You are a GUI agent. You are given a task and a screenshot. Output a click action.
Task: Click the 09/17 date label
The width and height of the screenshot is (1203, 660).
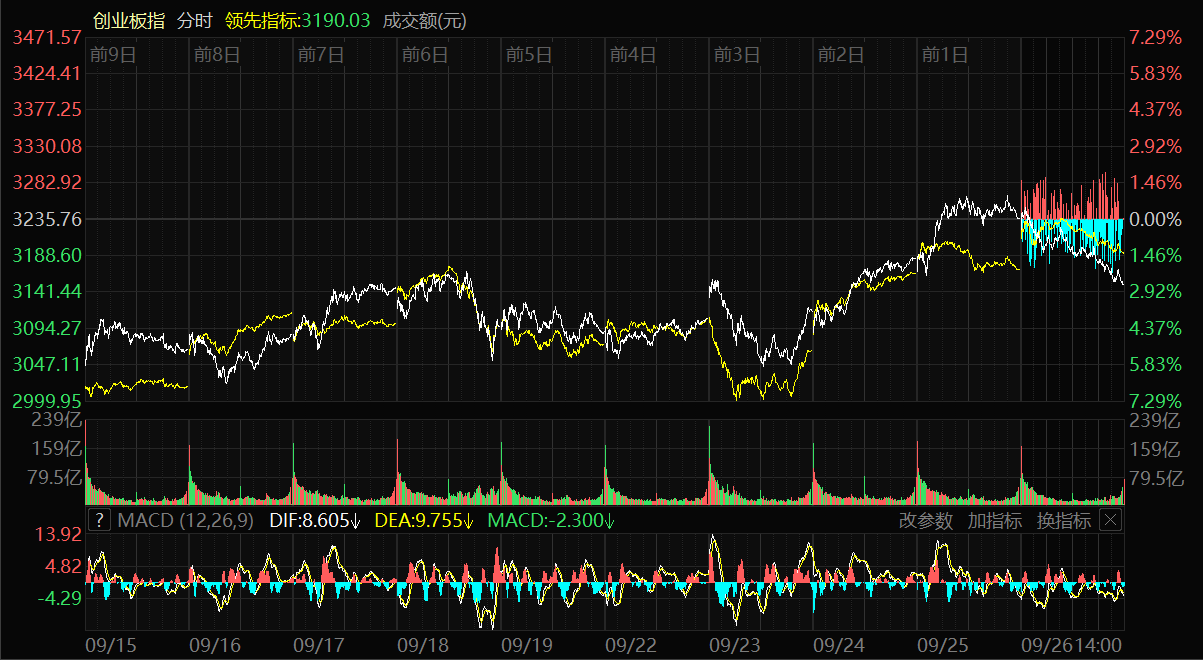(320, 646)
